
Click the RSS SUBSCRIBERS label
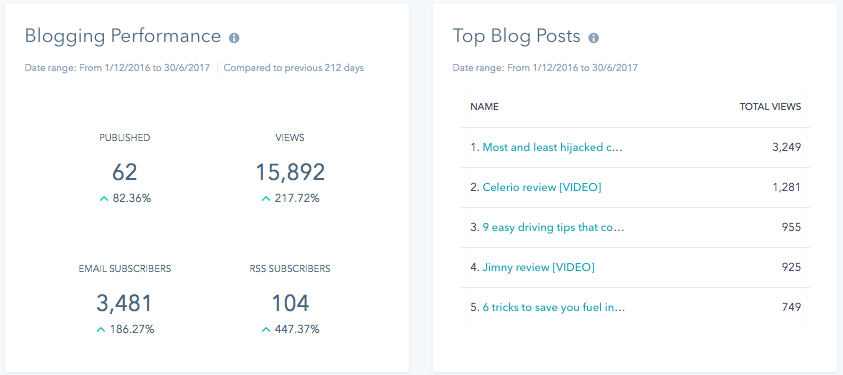[x=290, y=269]
